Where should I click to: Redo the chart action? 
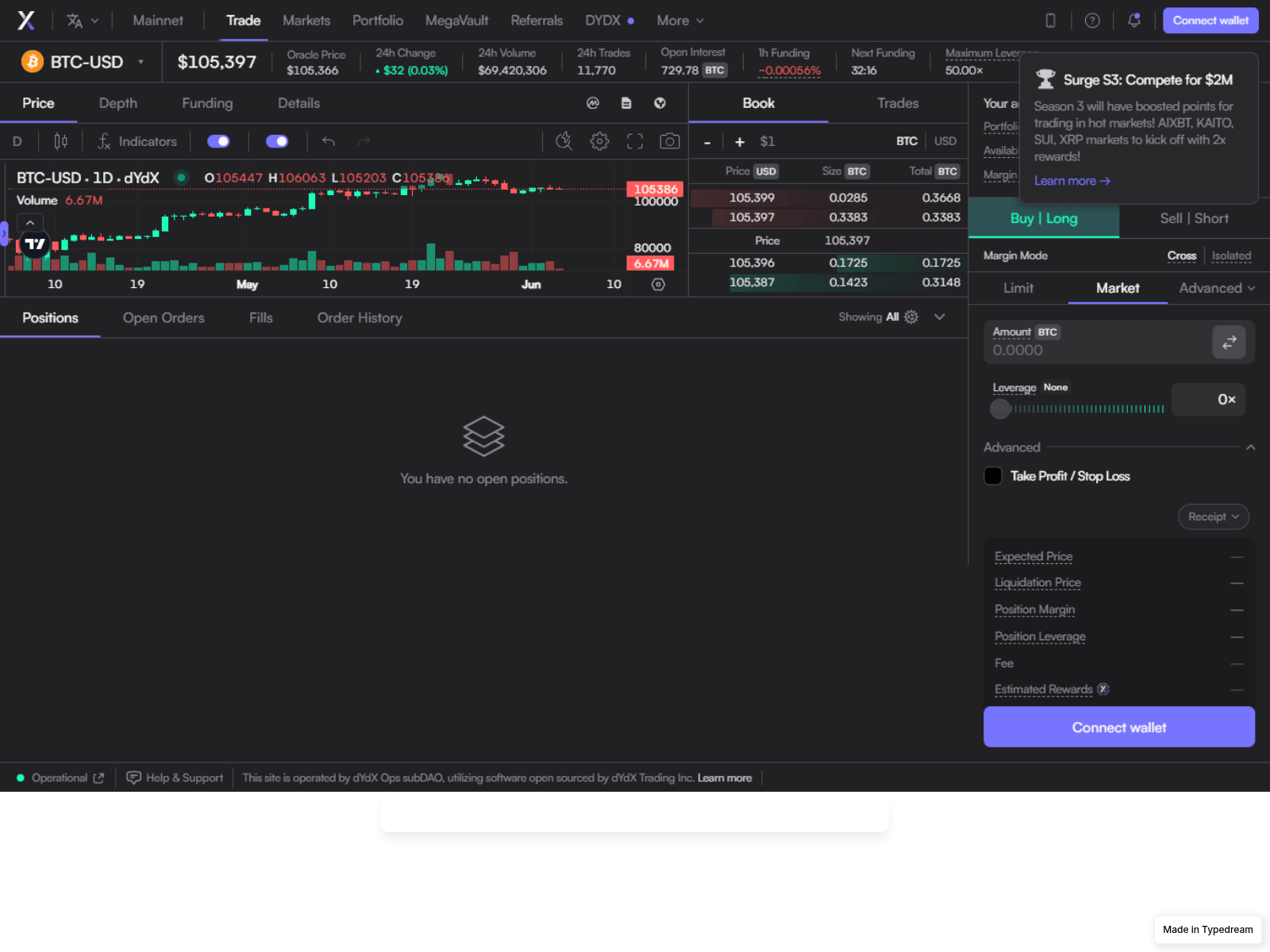[364, 141]
